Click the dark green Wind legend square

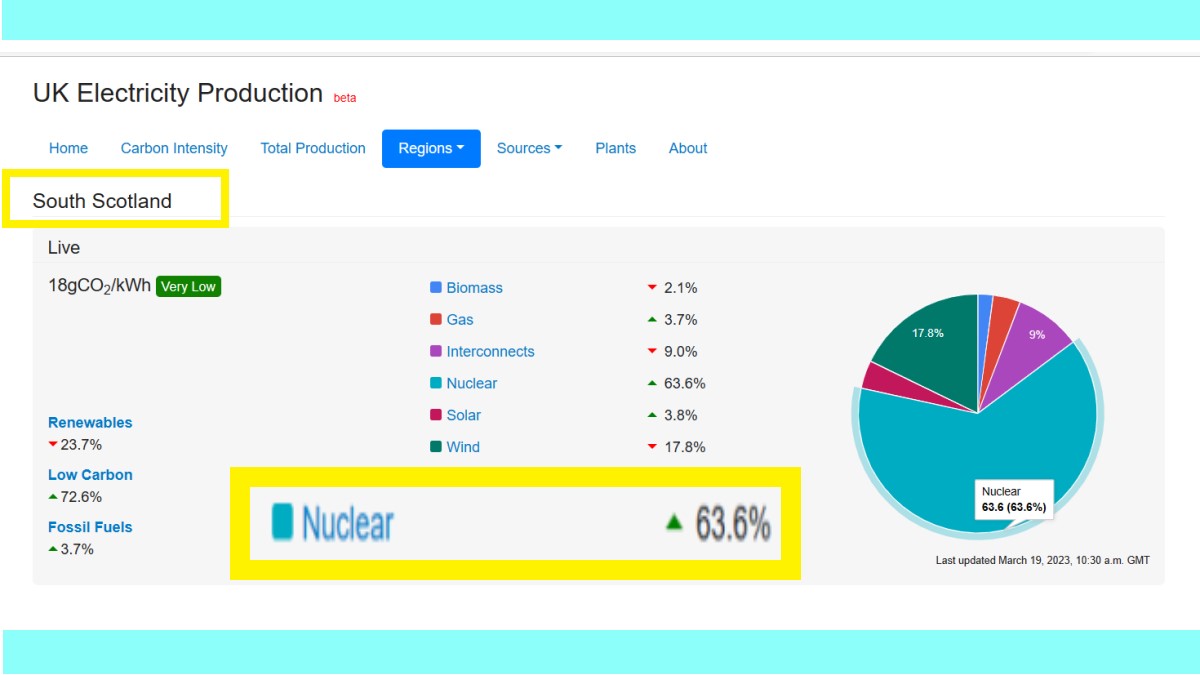[x=436, y=447]
